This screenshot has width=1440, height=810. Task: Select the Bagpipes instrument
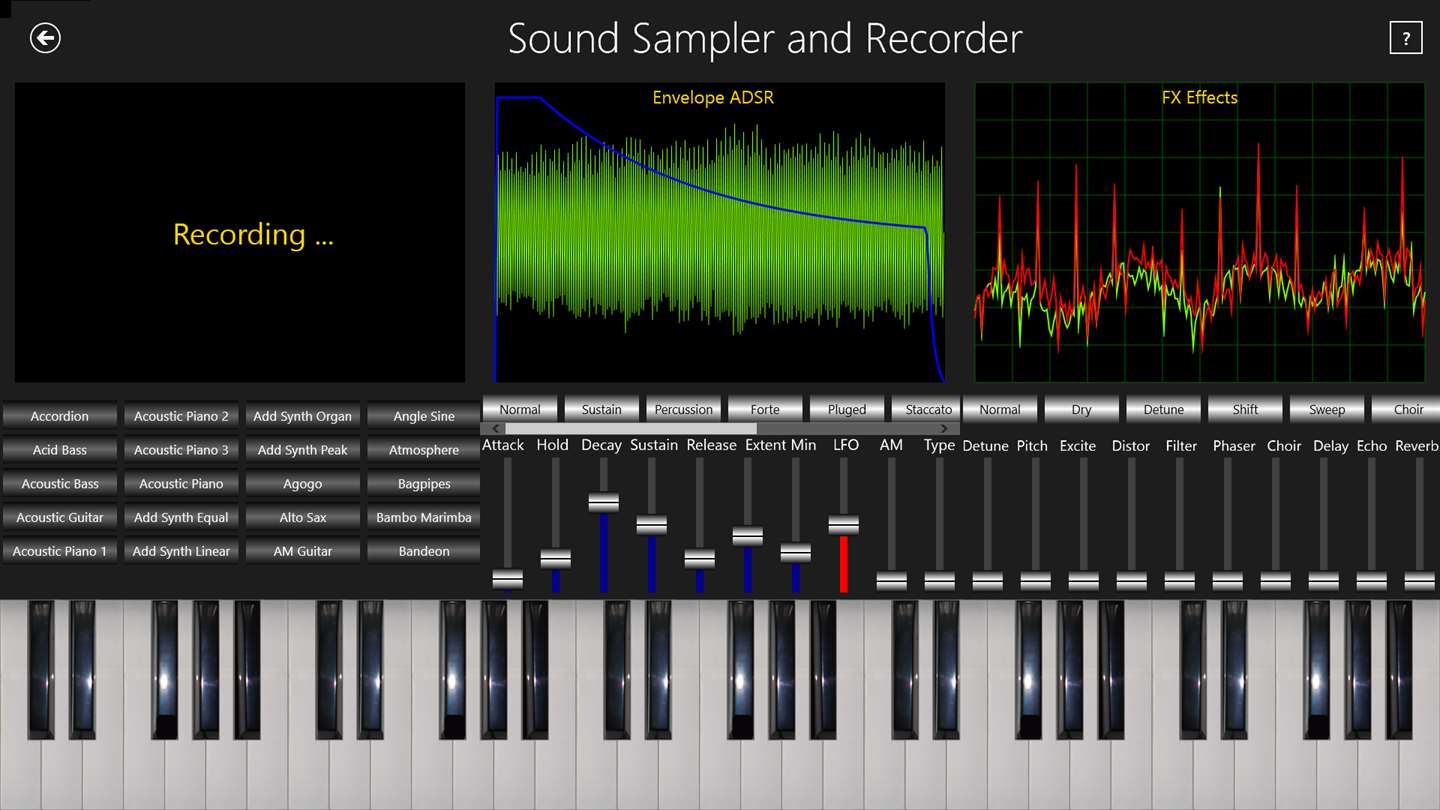(x=424, y=484)
